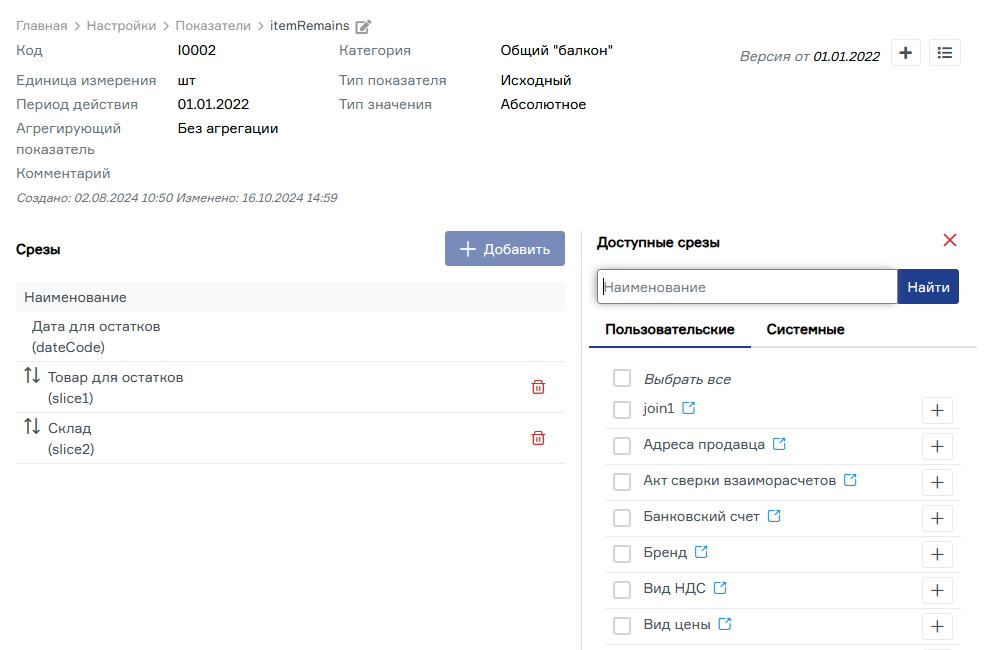Select the Пользовательские tab
Viewport: 985px width, 650px height.
click(x=669, y=329)
